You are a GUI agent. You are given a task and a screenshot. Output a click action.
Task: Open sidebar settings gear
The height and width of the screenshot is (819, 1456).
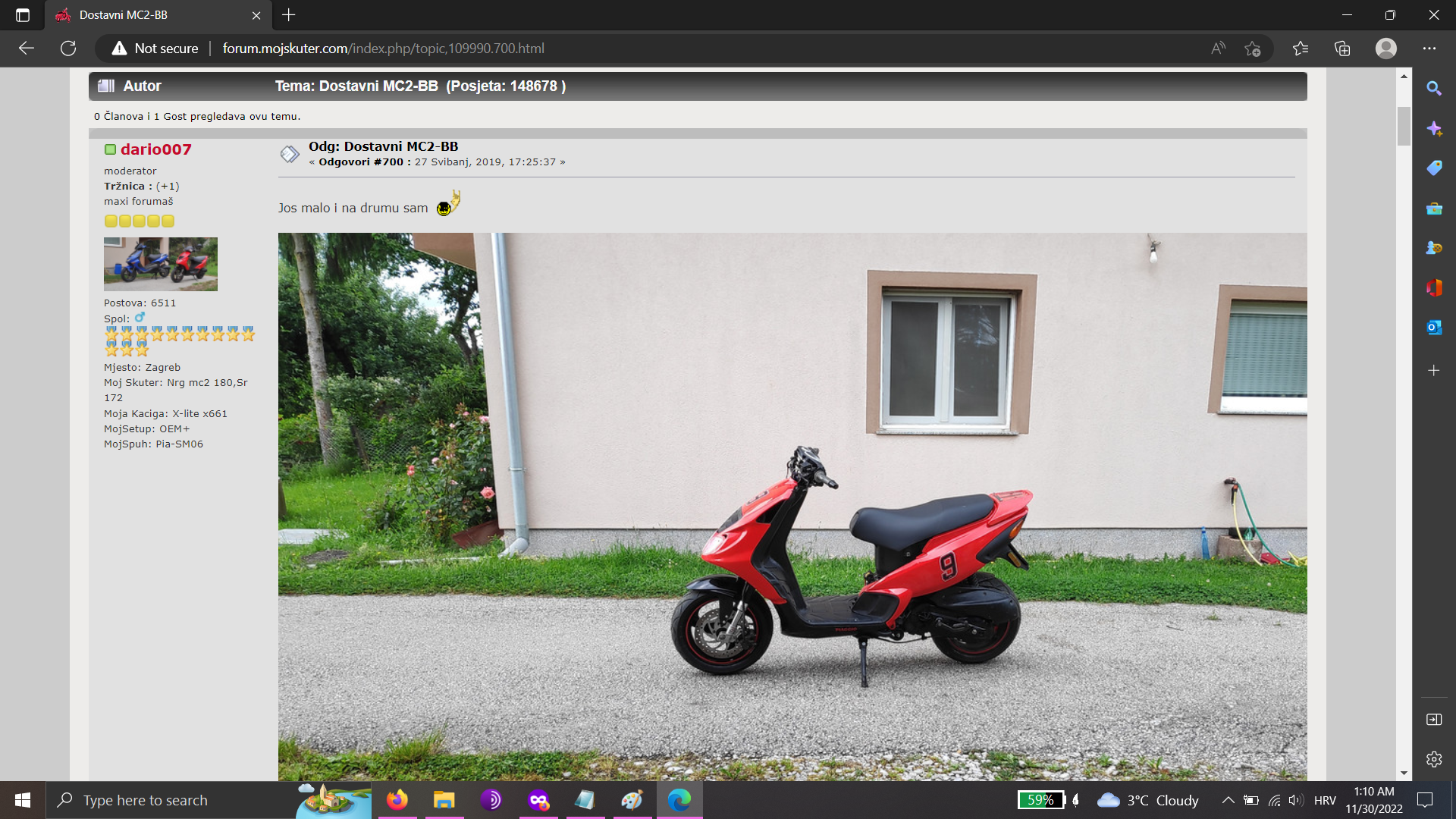point(1434,759)
